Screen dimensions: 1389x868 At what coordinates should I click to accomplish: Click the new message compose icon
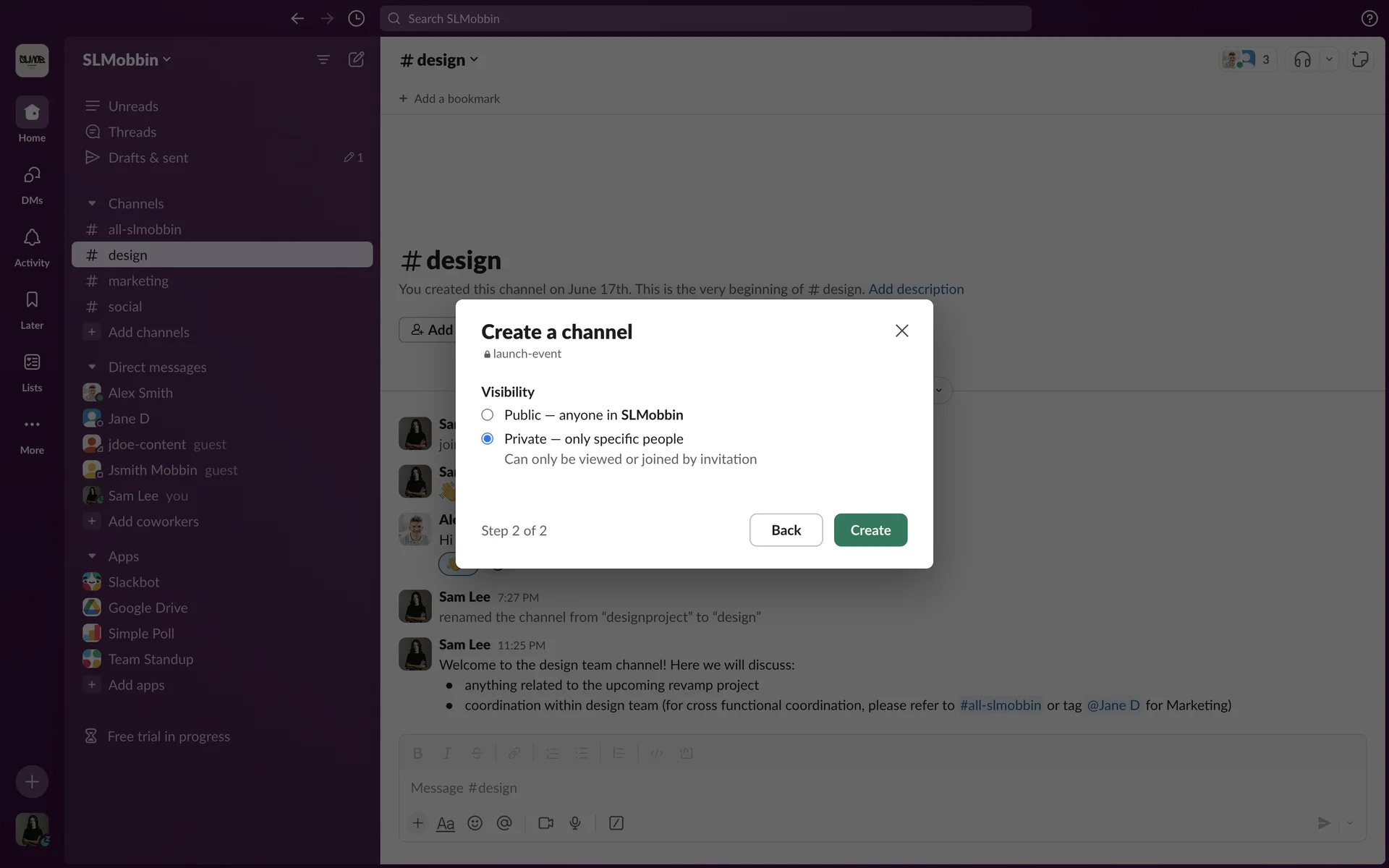point(356,59)
